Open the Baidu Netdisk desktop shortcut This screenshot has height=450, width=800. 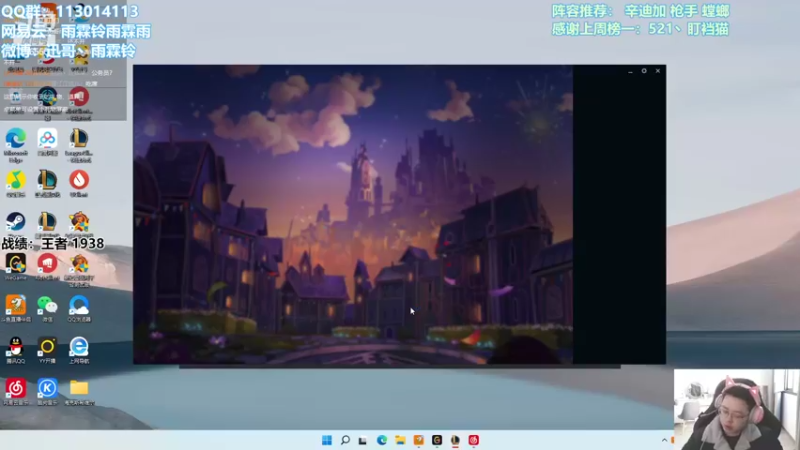[x=47, y=140]
